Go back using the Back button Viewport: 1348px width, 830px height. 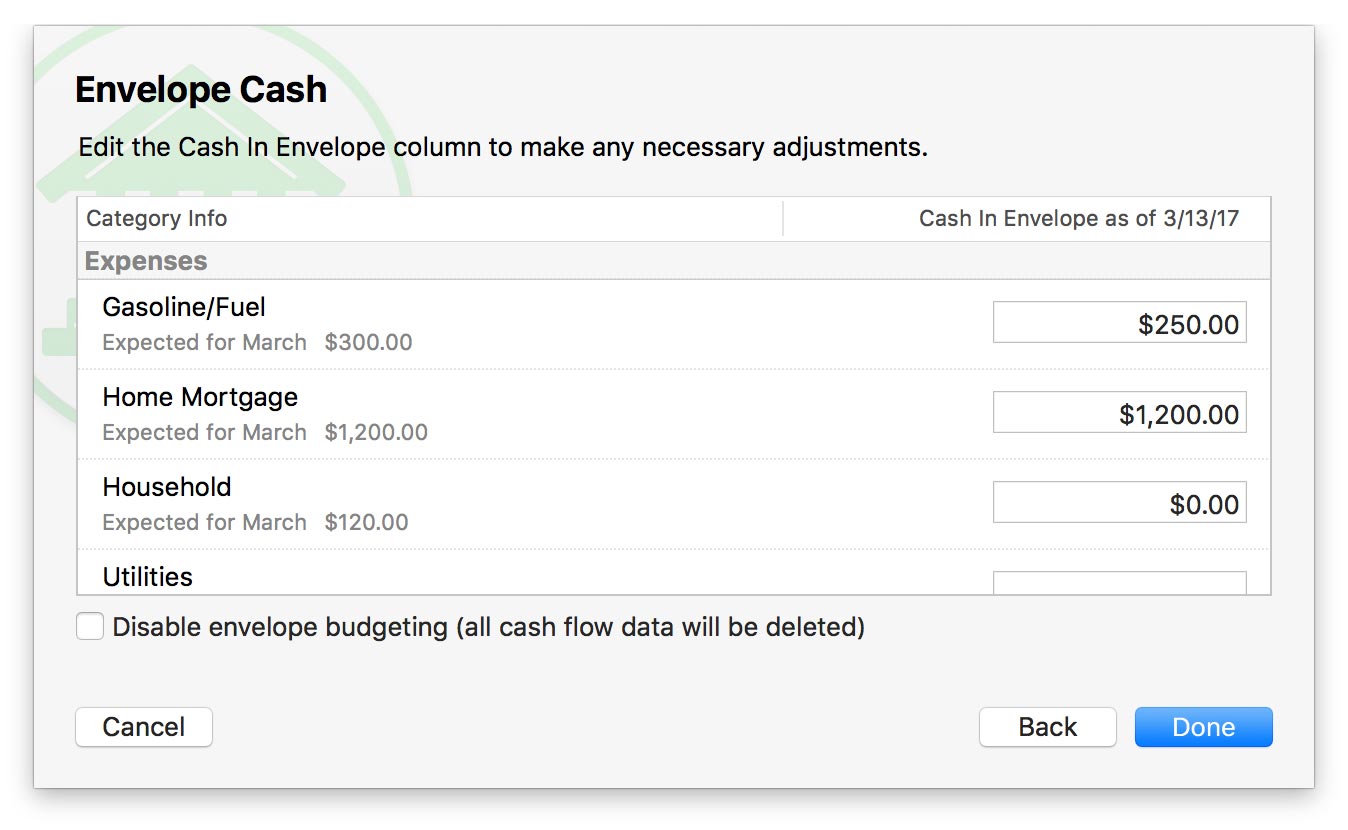pos(1047,727)
